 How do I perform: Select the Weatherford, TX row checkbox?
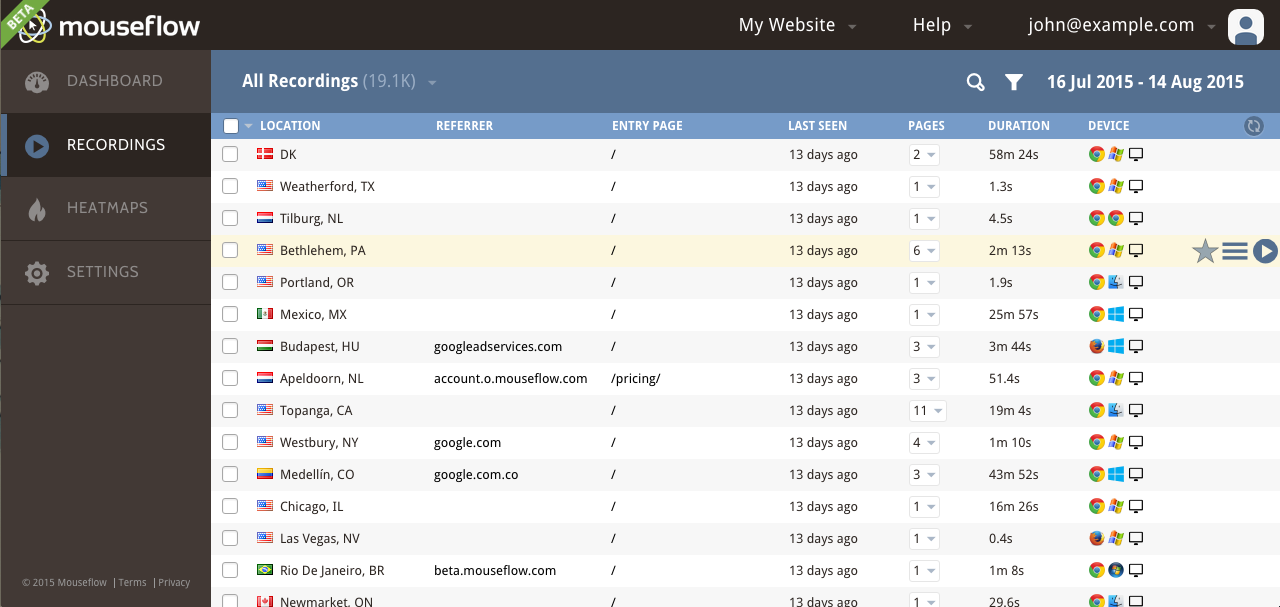(x=230, y=186)
